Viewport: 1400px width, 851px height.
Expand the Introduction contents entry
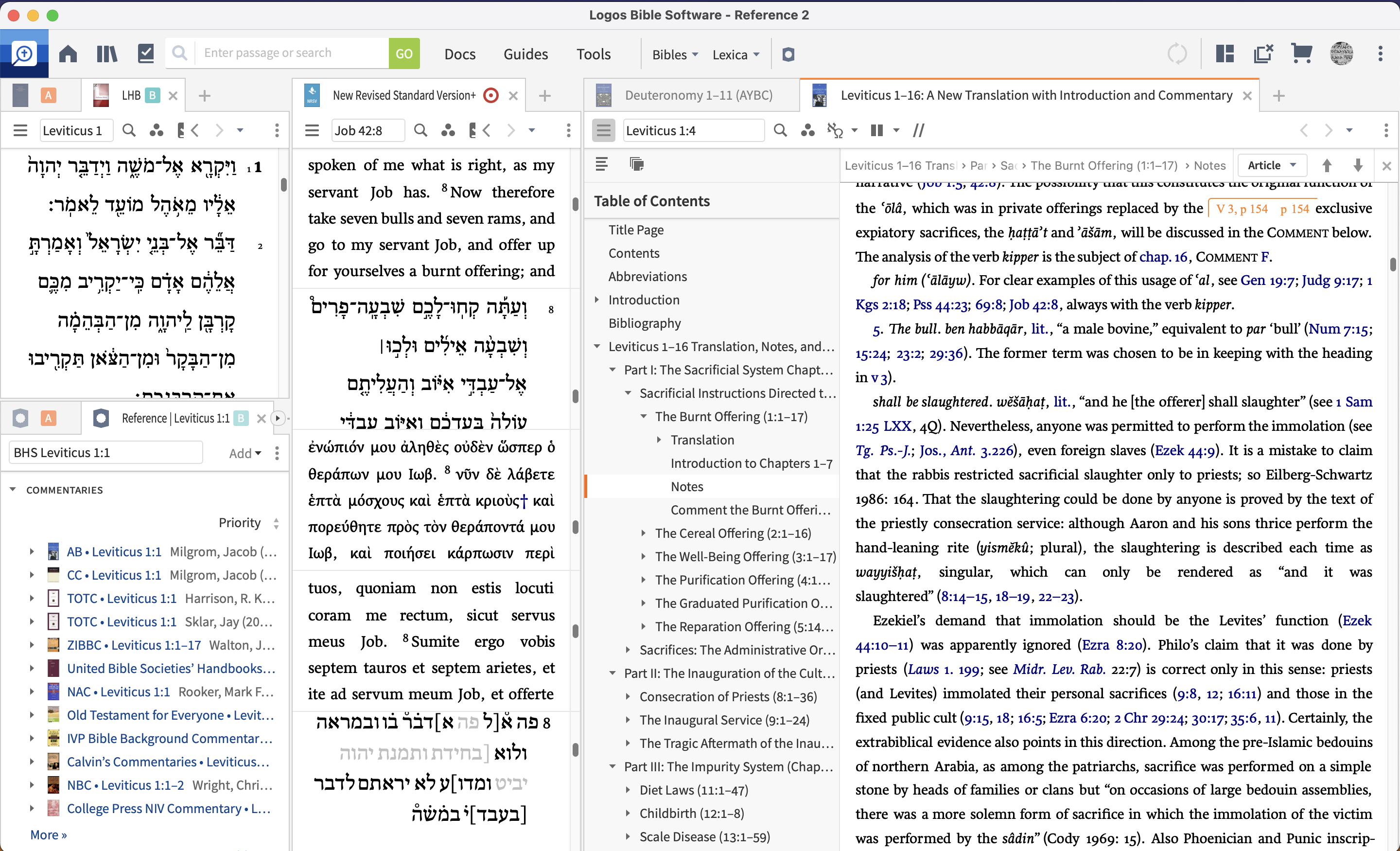[x=596, y=300]
